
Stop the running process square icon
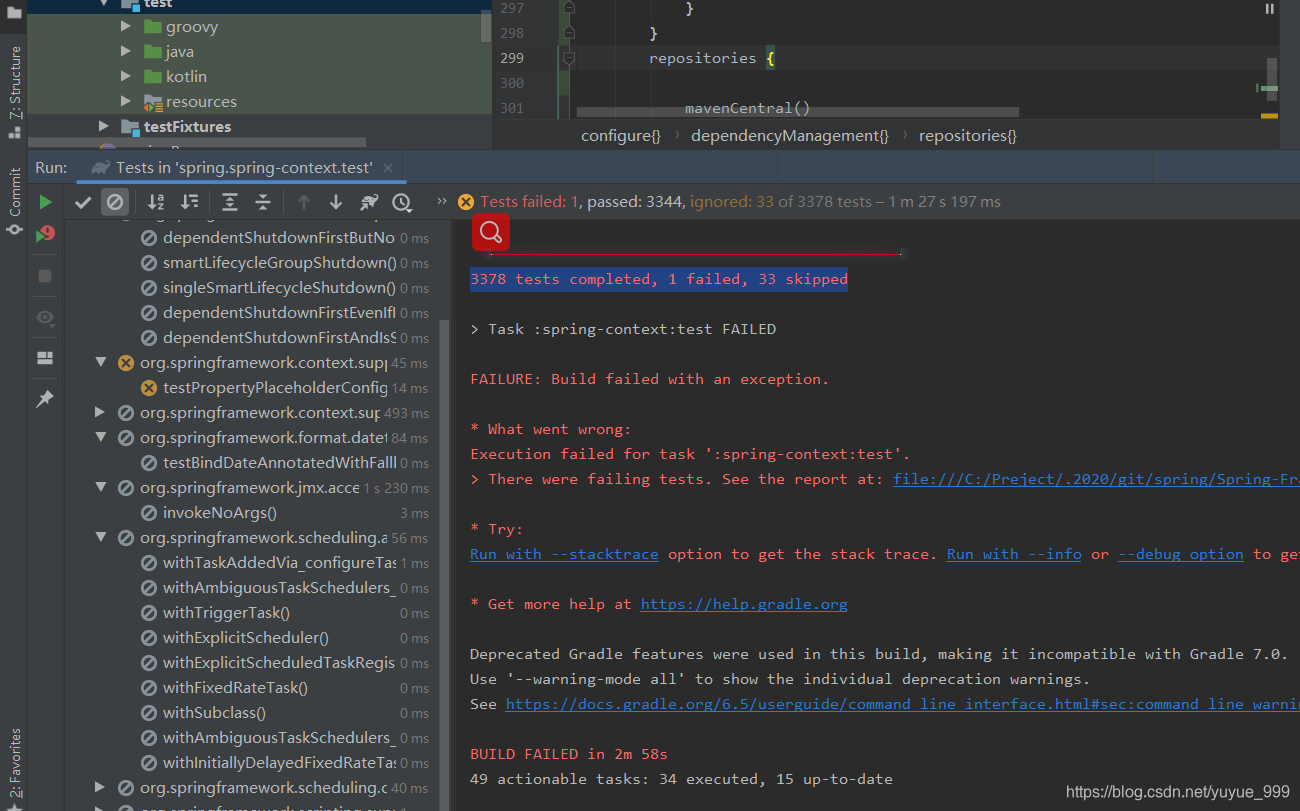45,276
